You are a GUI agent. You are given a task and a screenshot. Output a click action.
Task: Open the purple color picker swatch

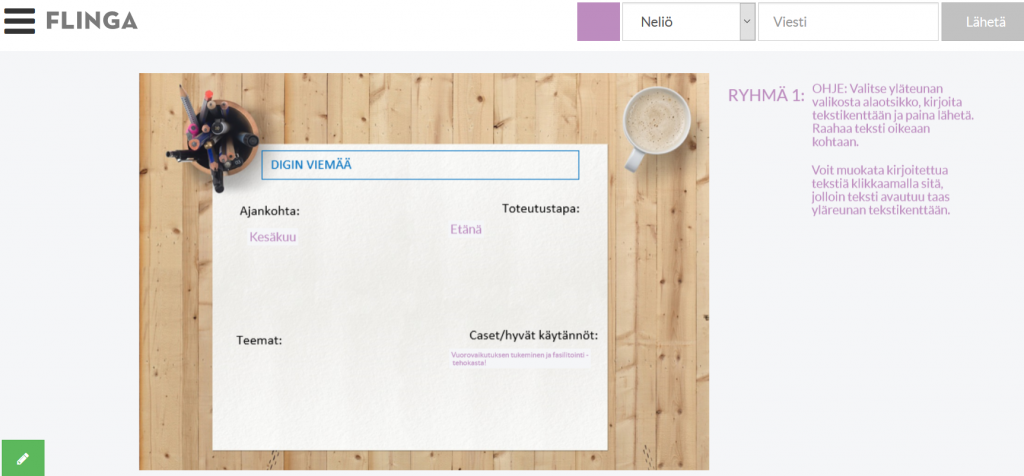point(598,22)
